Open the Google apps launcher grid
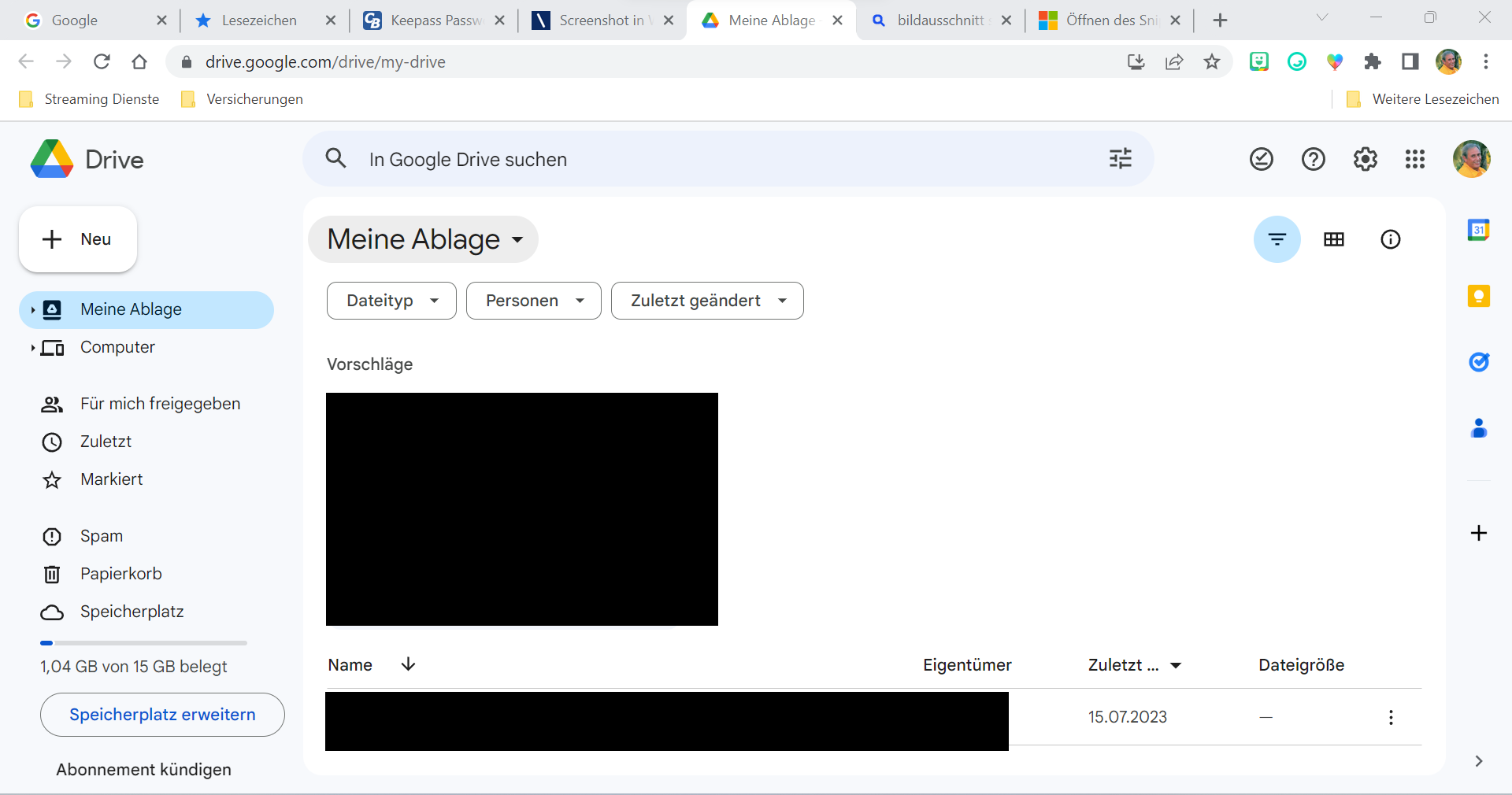The height and width of the screenshot is (795, 1512). pyautogui.click(x=1414, y=159)
